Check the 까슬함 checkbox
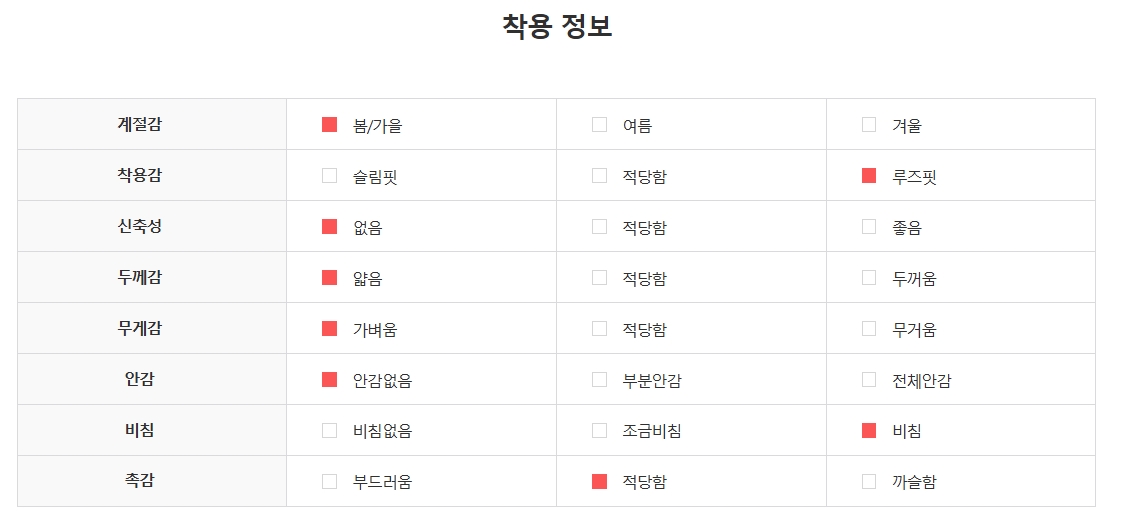Image resolution: width=1121 pixels, height=521 pixels. point(869,481)
